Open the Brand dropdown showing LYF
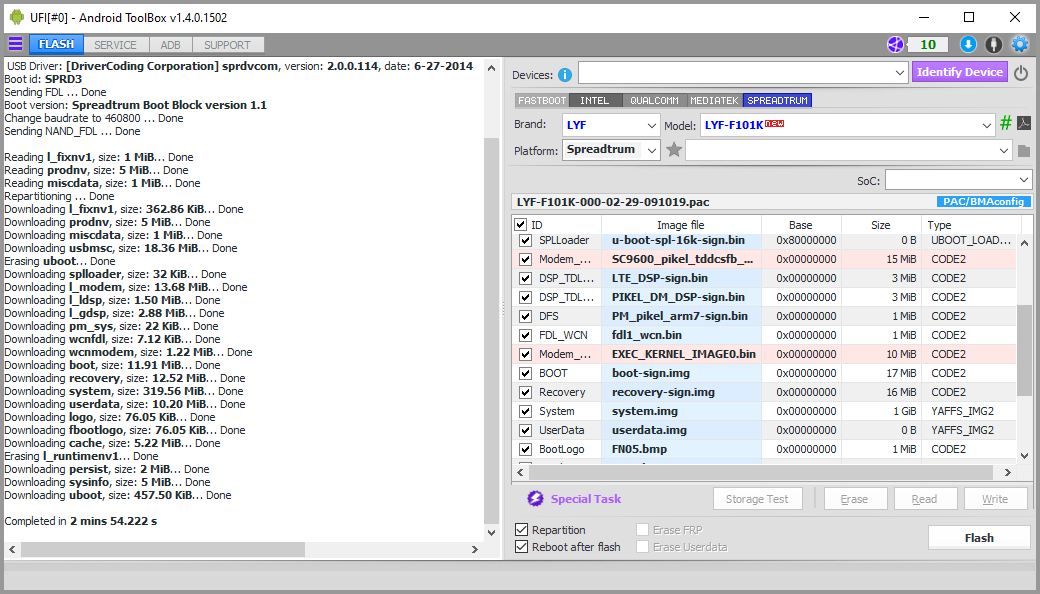The height and width of the screenshot is (594, 1040). [x=610, y=125]
